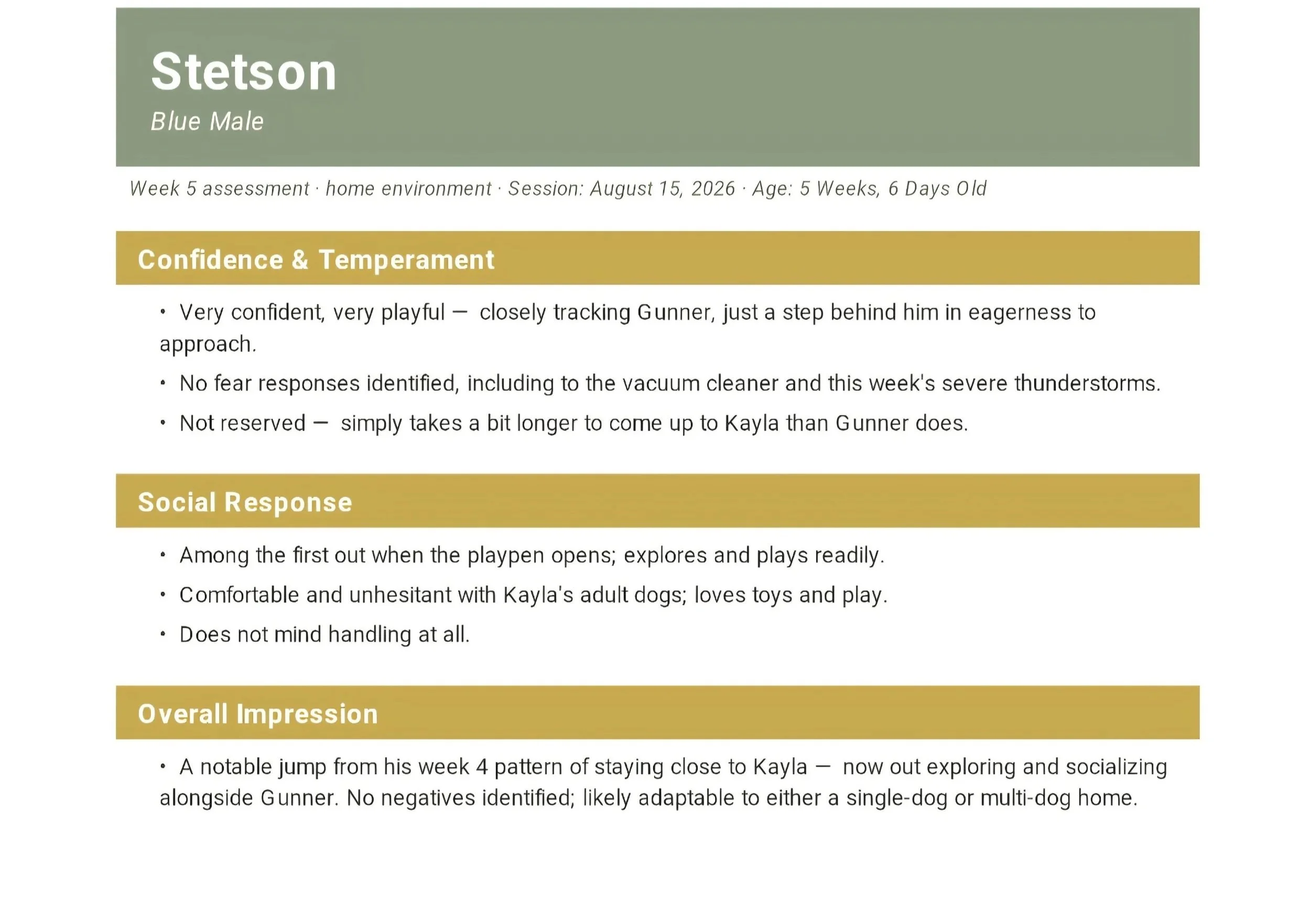
Task: Click the single-dog or multi-dog home sentence
Action: tap(742, 798)
